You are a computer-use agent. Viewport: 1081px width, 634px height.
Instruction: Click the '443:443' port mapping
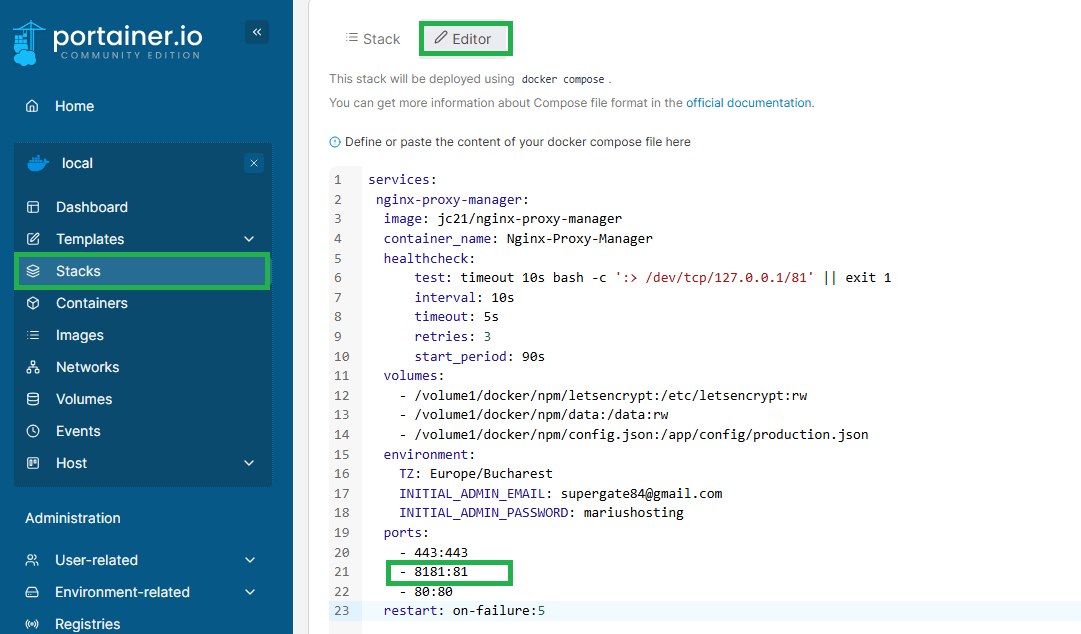pyautogui.click(x=441, y=553)
